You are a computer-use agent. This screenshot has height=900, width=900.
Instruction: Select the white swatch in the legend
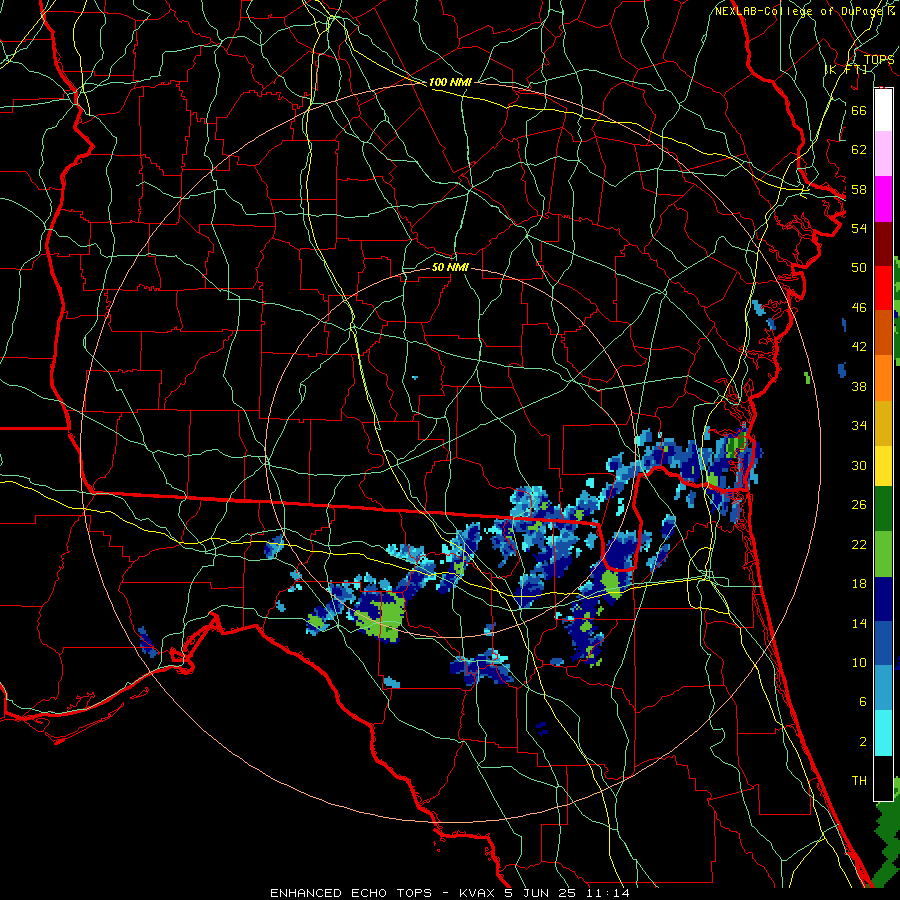click(x=883, y=110)
